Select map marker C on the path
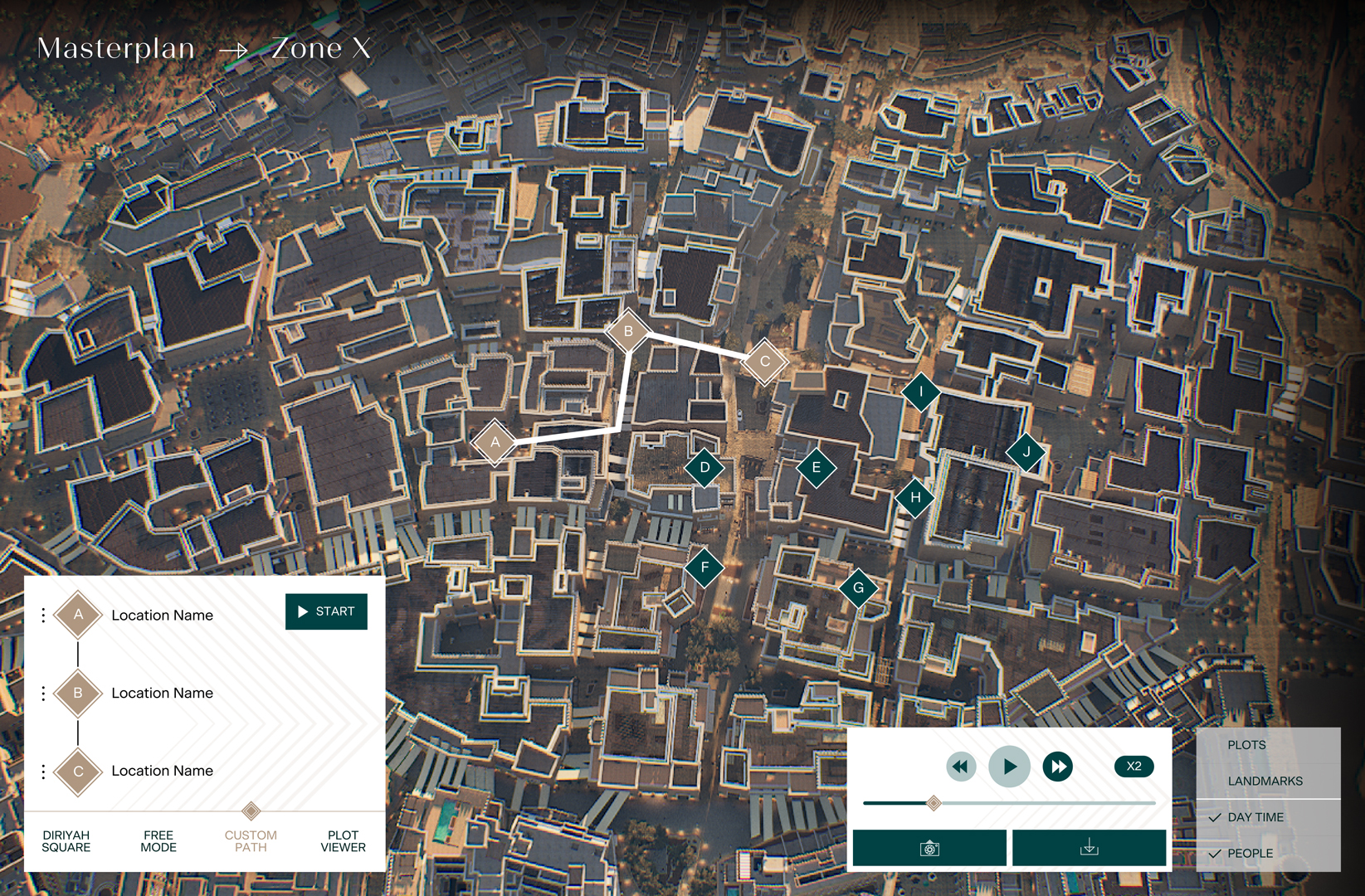This screenshot has height=896, width=1365. 764,361
